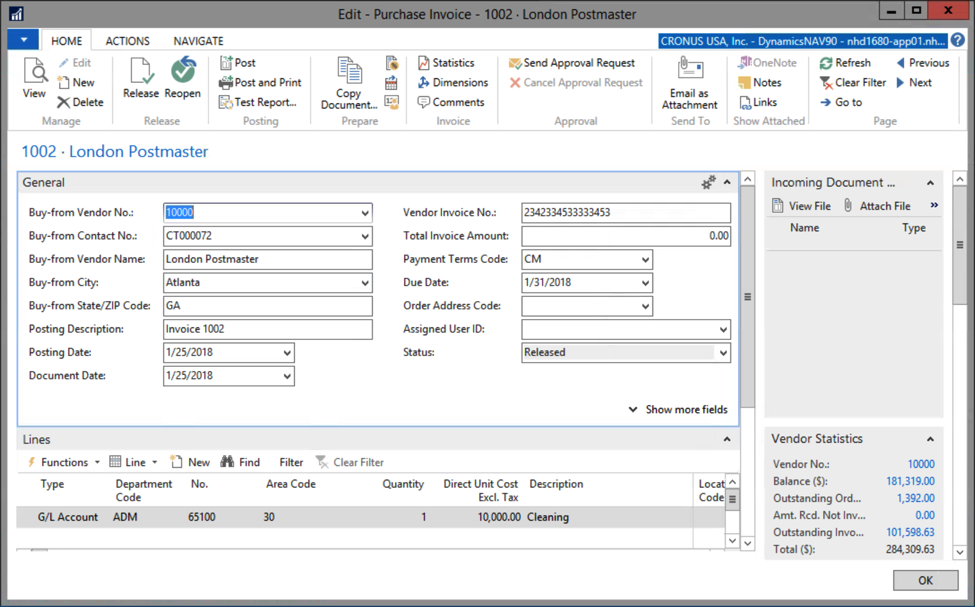Open Order Address Code dropdown

pos(645,306)
